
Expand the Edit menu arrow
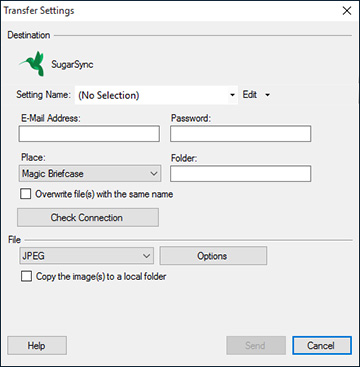(x=267, y=95)
